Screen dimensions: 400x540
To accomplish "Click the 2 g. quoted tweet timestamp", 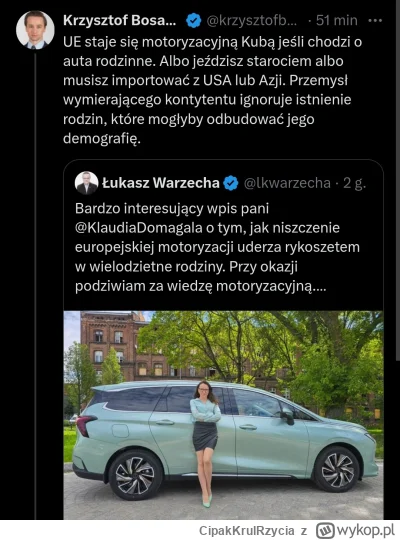I will (x=355, y=183).
